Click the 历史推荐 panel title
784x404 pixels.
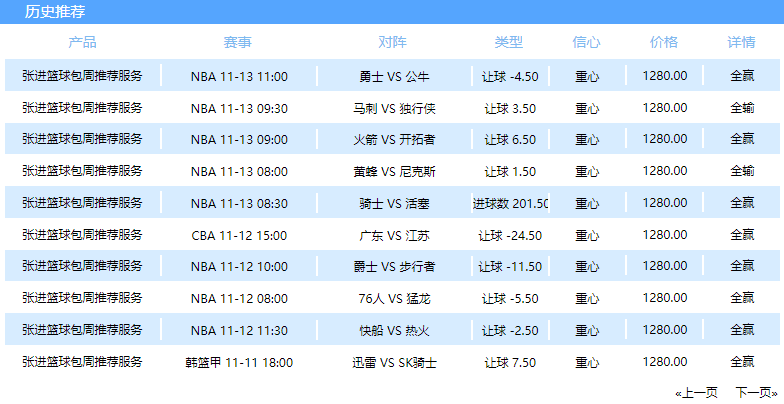[x=55, y=12]
